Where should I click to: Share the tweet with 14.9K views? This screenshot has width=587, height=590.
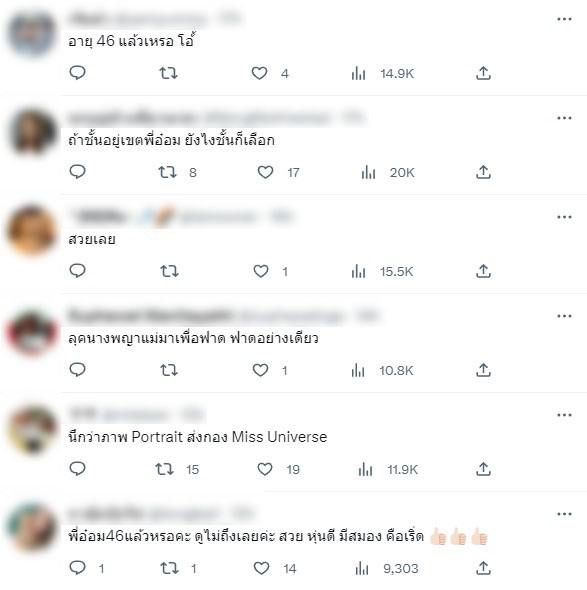[x=483, y=73]
